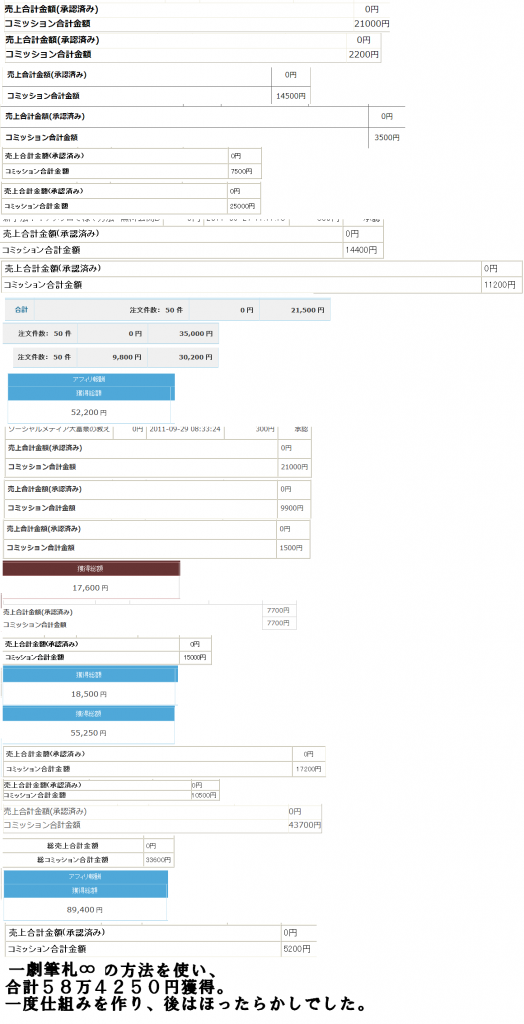Image resolution: width=524 pixels, height=1024 pixels.
Task: Click the 獲得総額 header above 55,250円
Action: tap(88, 713)
